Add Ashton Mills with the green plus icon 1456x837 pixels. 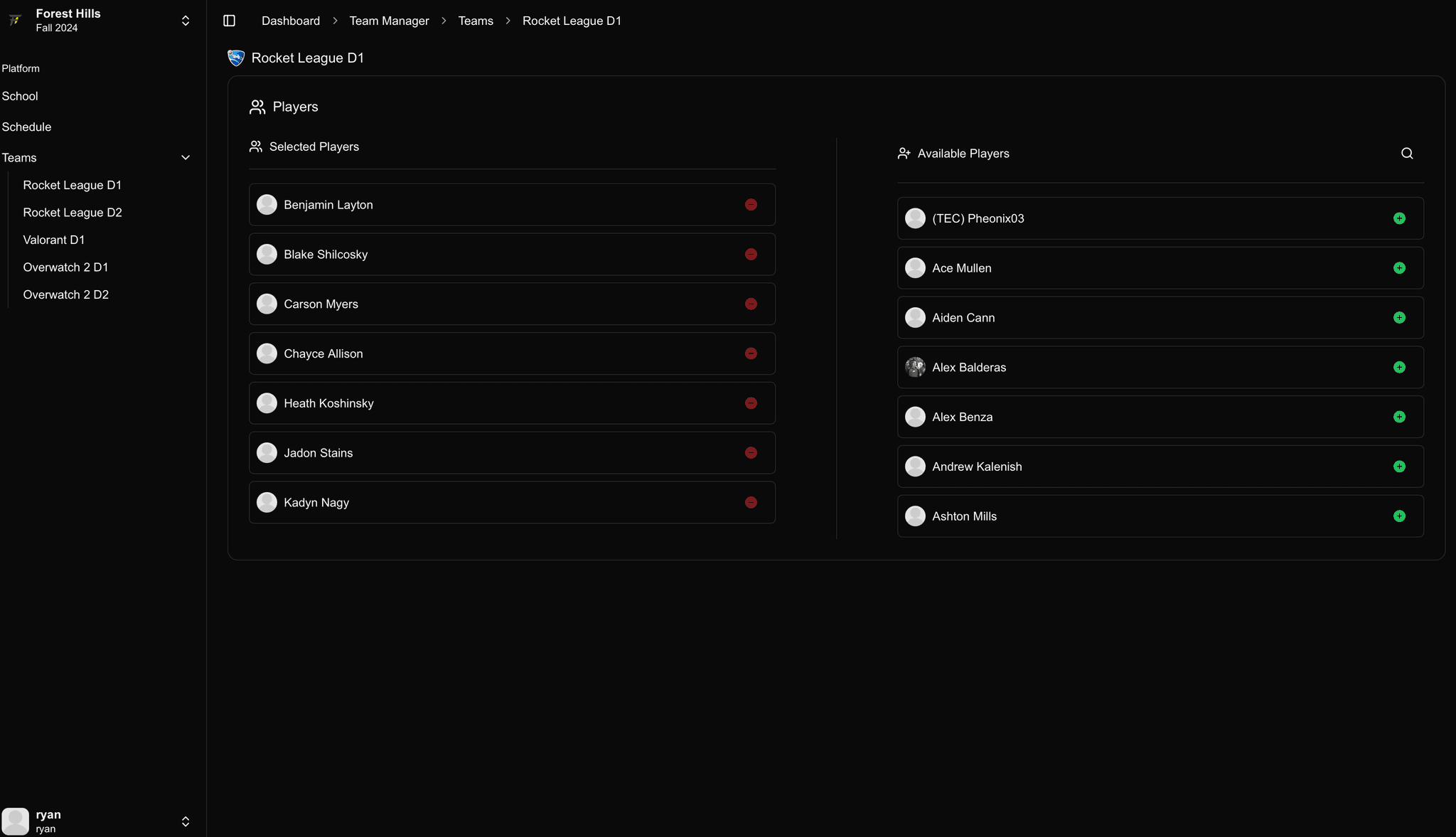[1399, 516]
